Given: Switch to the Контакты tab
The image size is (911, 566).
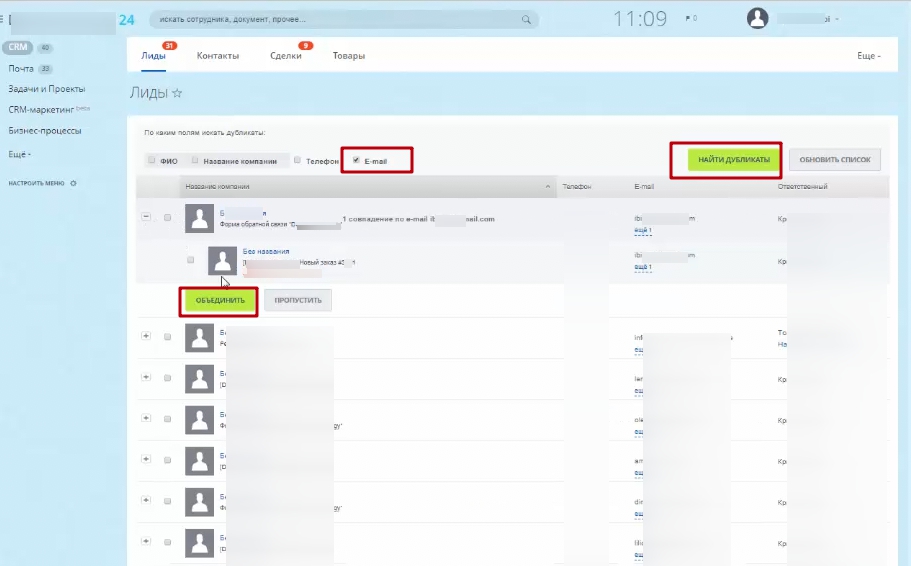Looking at the screenshot, I should click(218, 56).
